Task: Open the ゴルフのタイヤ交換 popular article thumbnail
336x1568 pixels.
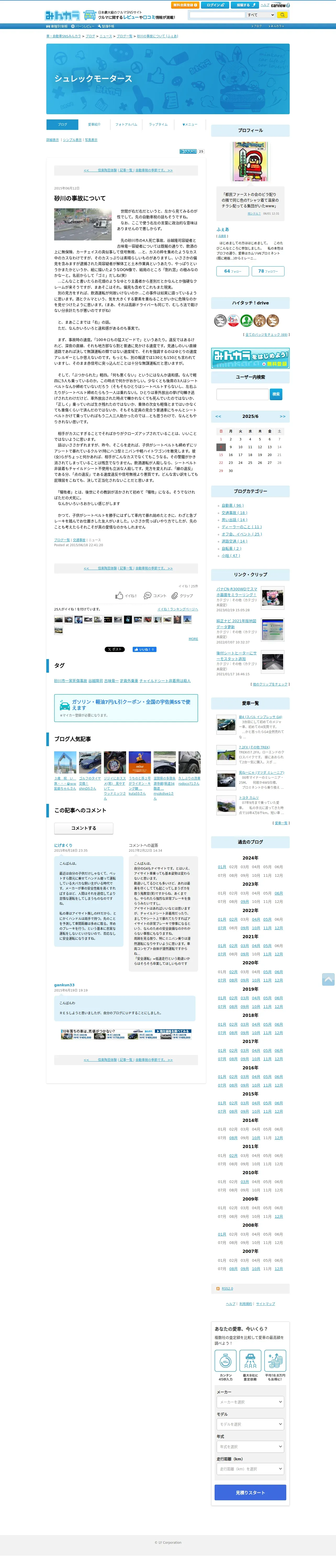Action: (90, 762)
